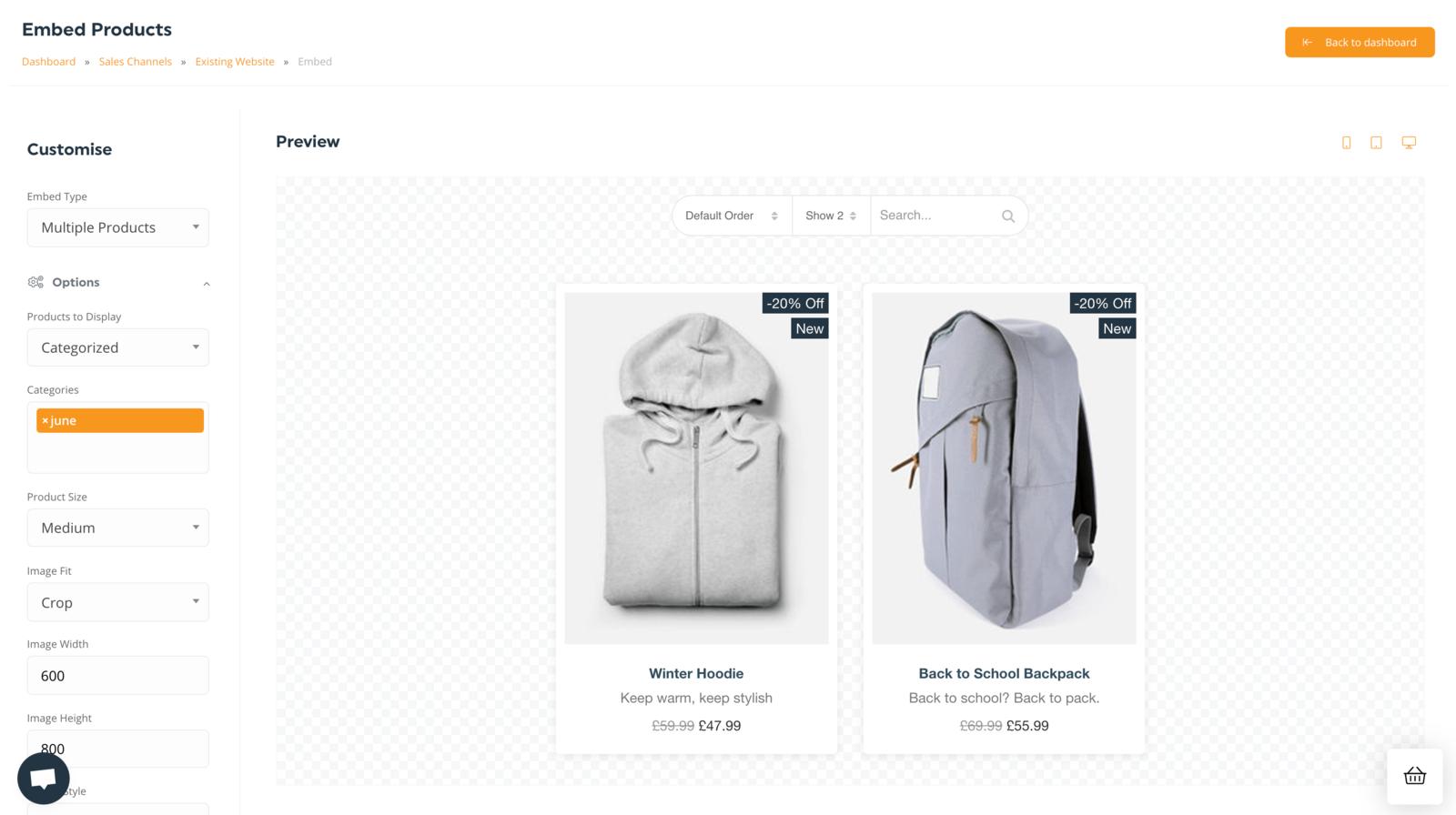Click the Back to dashboard button

1360,42
